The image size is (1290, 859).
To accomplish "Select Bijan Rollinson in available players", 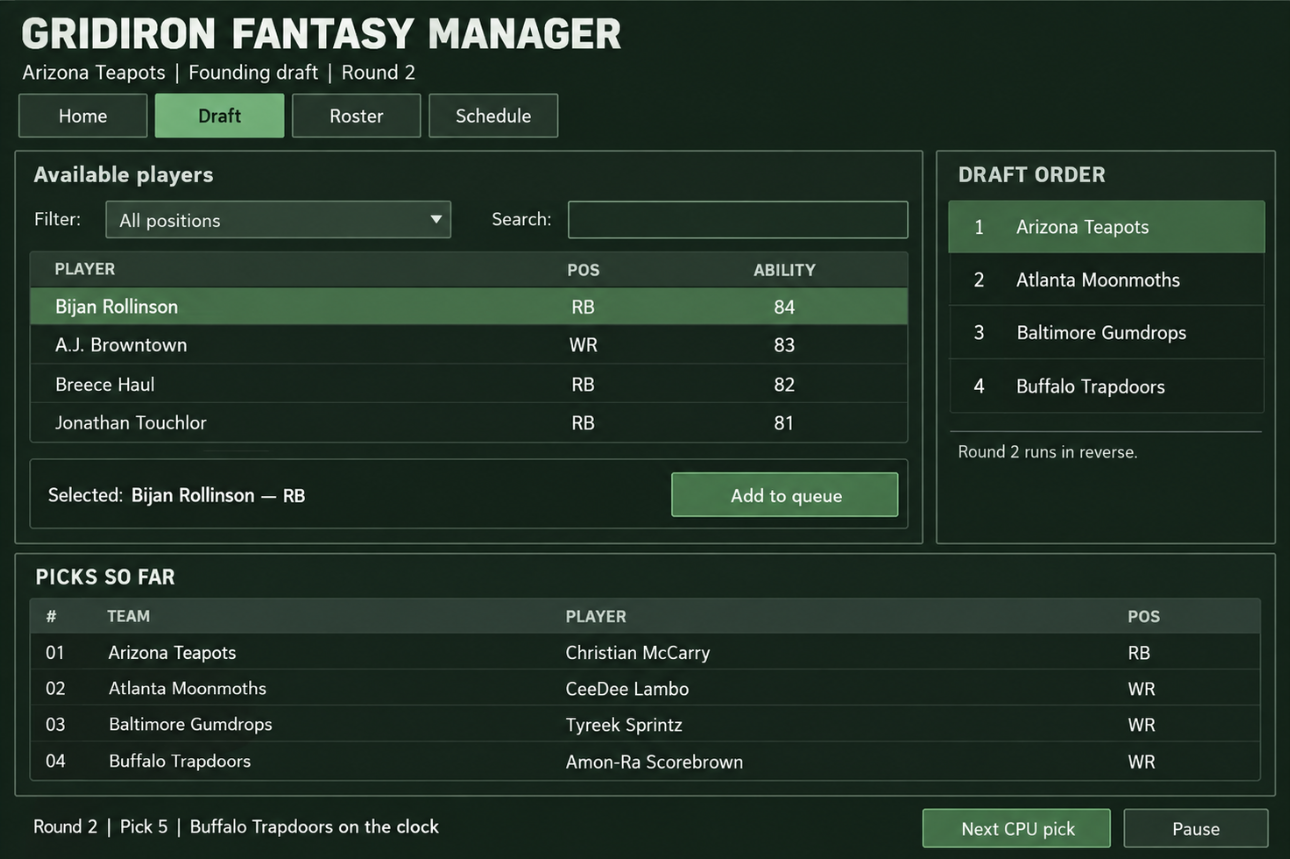I will click(x=469, y=307).
